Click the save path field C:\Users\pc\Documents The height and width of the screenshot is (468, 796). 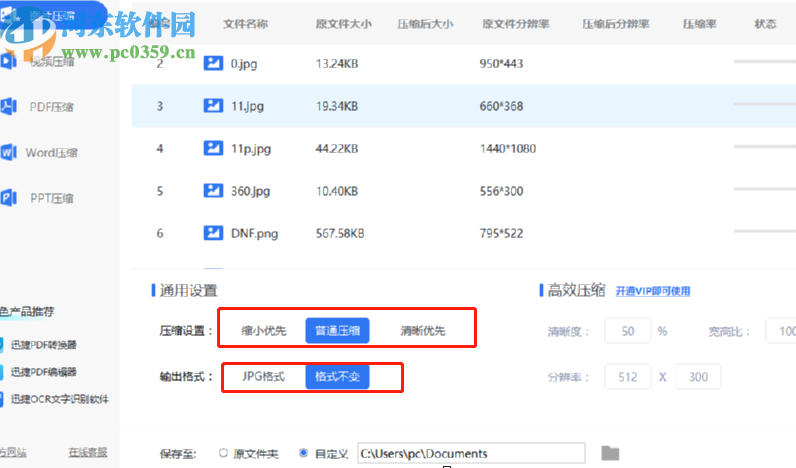click(471, 453)
